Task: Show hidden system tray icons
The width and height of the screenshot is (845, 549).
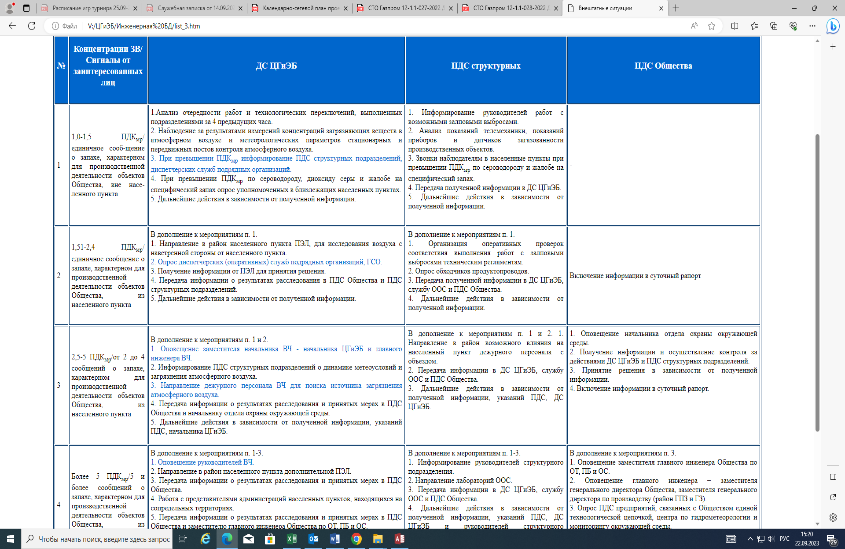Action: click(x=750, y=539)
